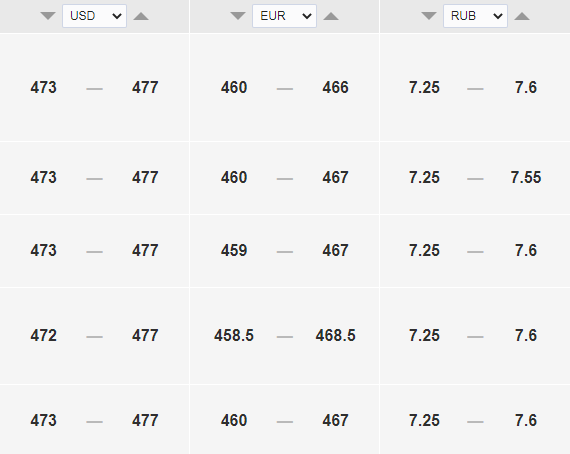570x454 pixels.
Task: Click first row 7.25 RUB buy rate
Action: [x=424, y=87]
